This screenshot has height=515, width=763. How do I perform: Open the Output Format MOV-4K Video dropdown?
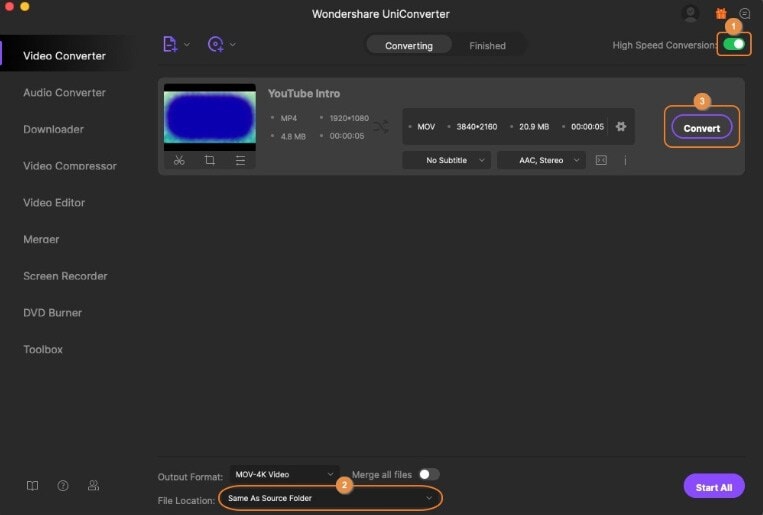(284, 475)
